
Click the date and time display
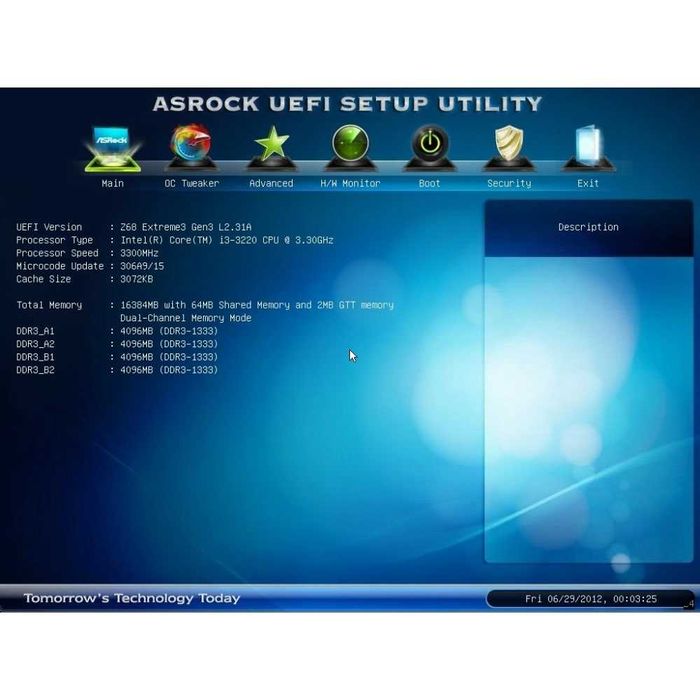[x=591, y=599]
